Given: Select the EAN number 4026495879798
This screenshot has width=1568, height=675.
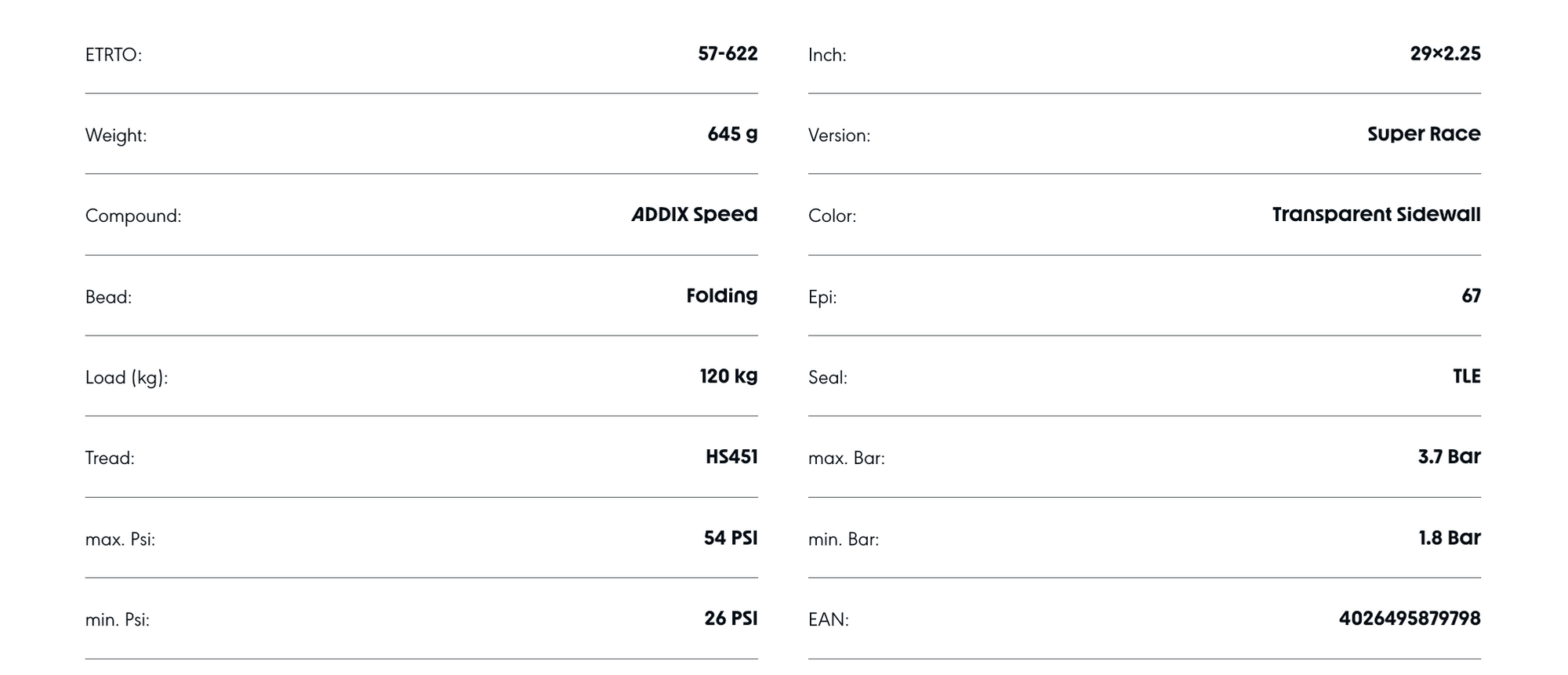Looking at the screenshot, I should point(1410,619).
